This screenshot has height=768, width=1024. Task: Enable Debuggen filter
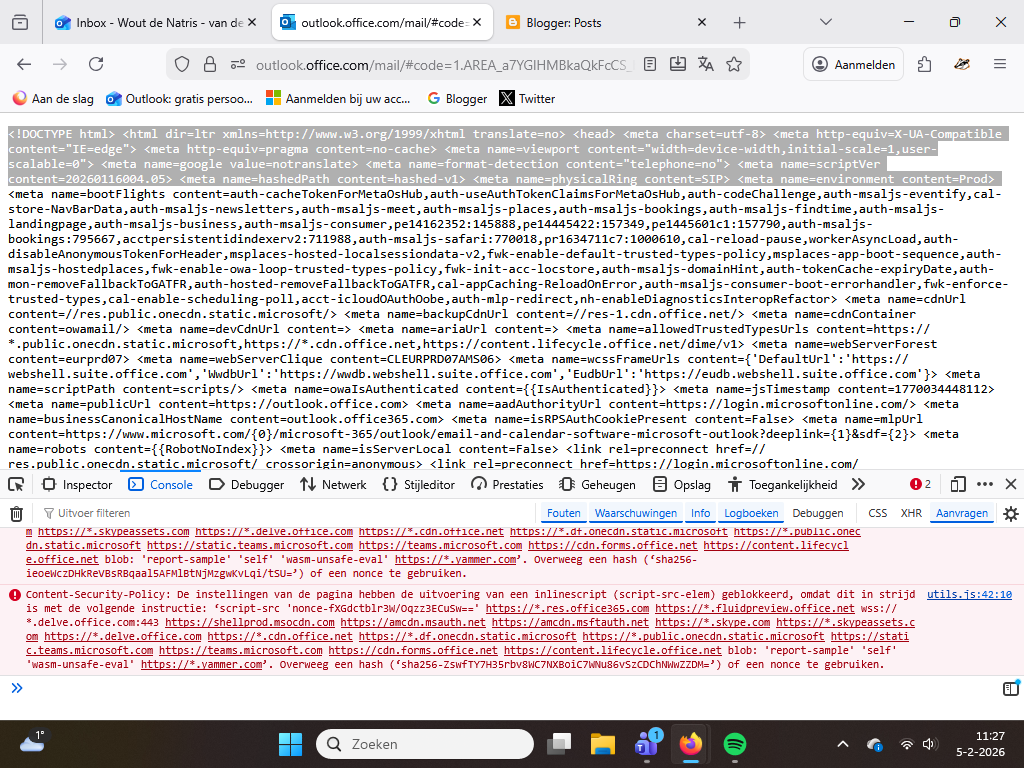click(818, 513)
